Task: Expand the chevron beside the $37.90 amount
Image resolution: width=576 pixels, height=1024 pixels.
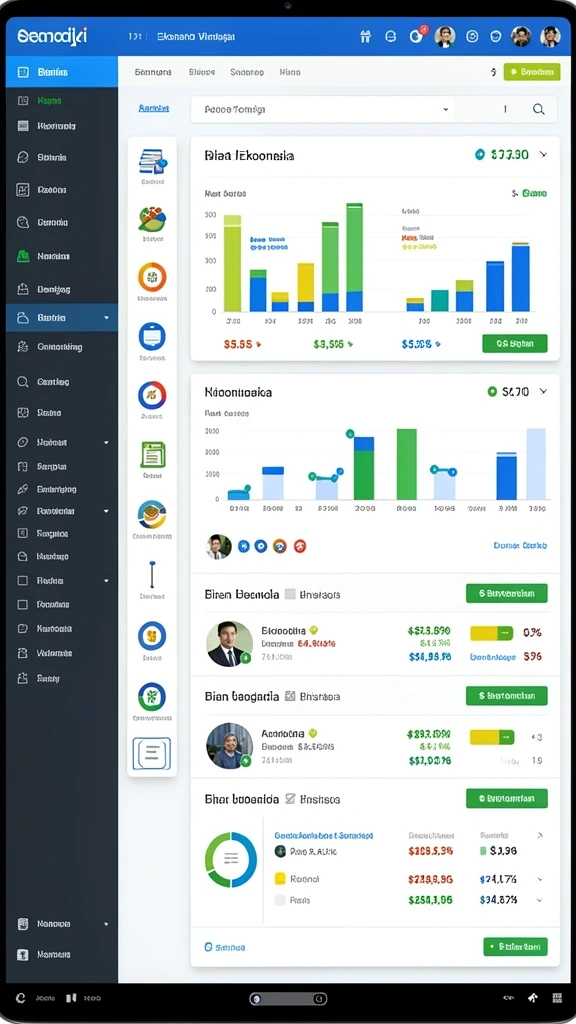Action: 543,155
